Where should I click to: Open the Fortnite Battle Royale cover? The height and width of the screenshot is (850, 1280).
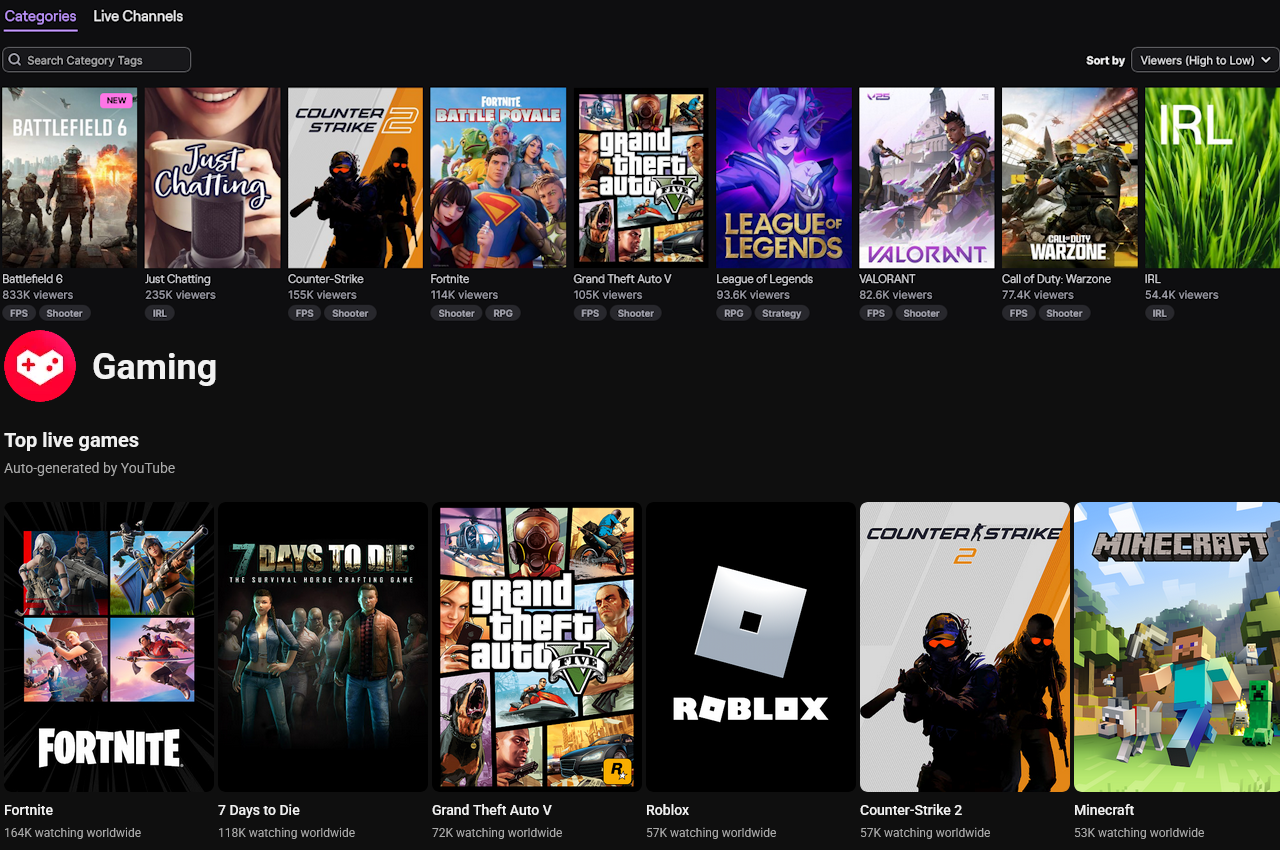pos(498,178)
